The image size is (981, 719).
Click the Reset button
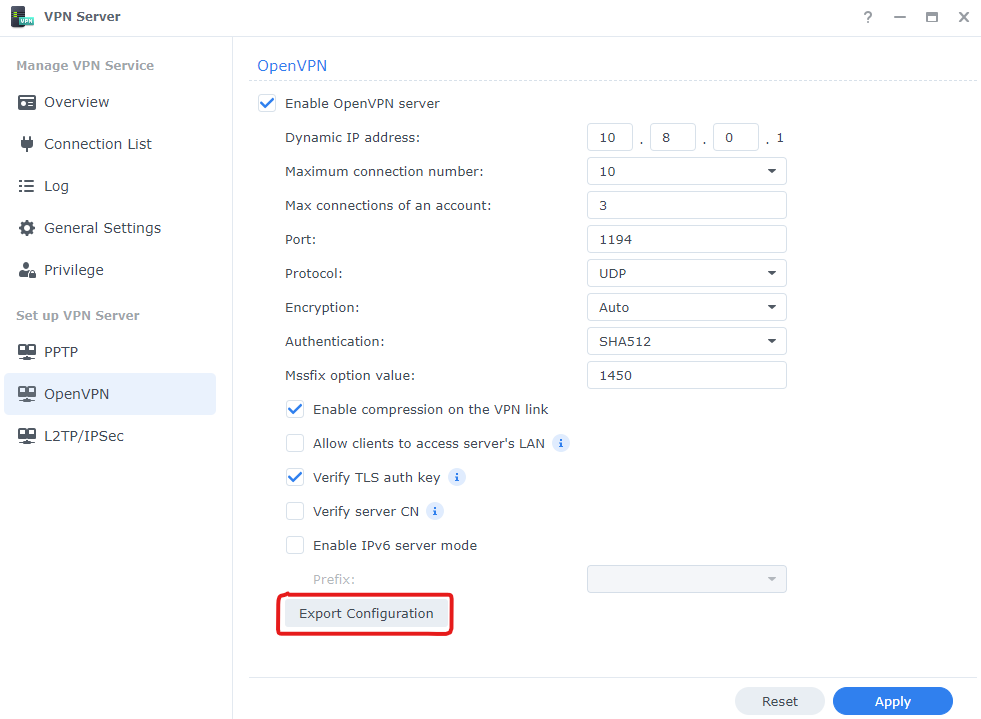pyautogui.click(x=780, y=701)
